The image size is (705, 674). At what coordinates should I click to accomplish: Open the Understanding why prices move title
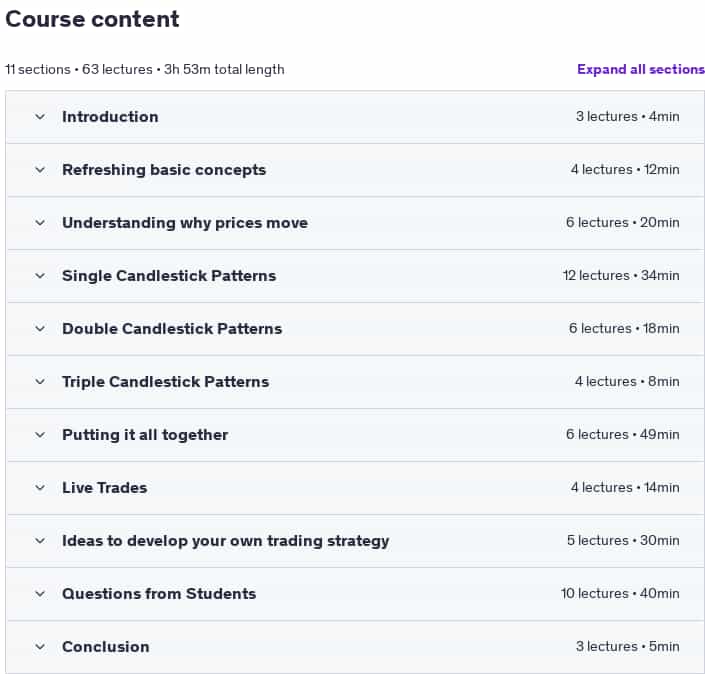185,223
